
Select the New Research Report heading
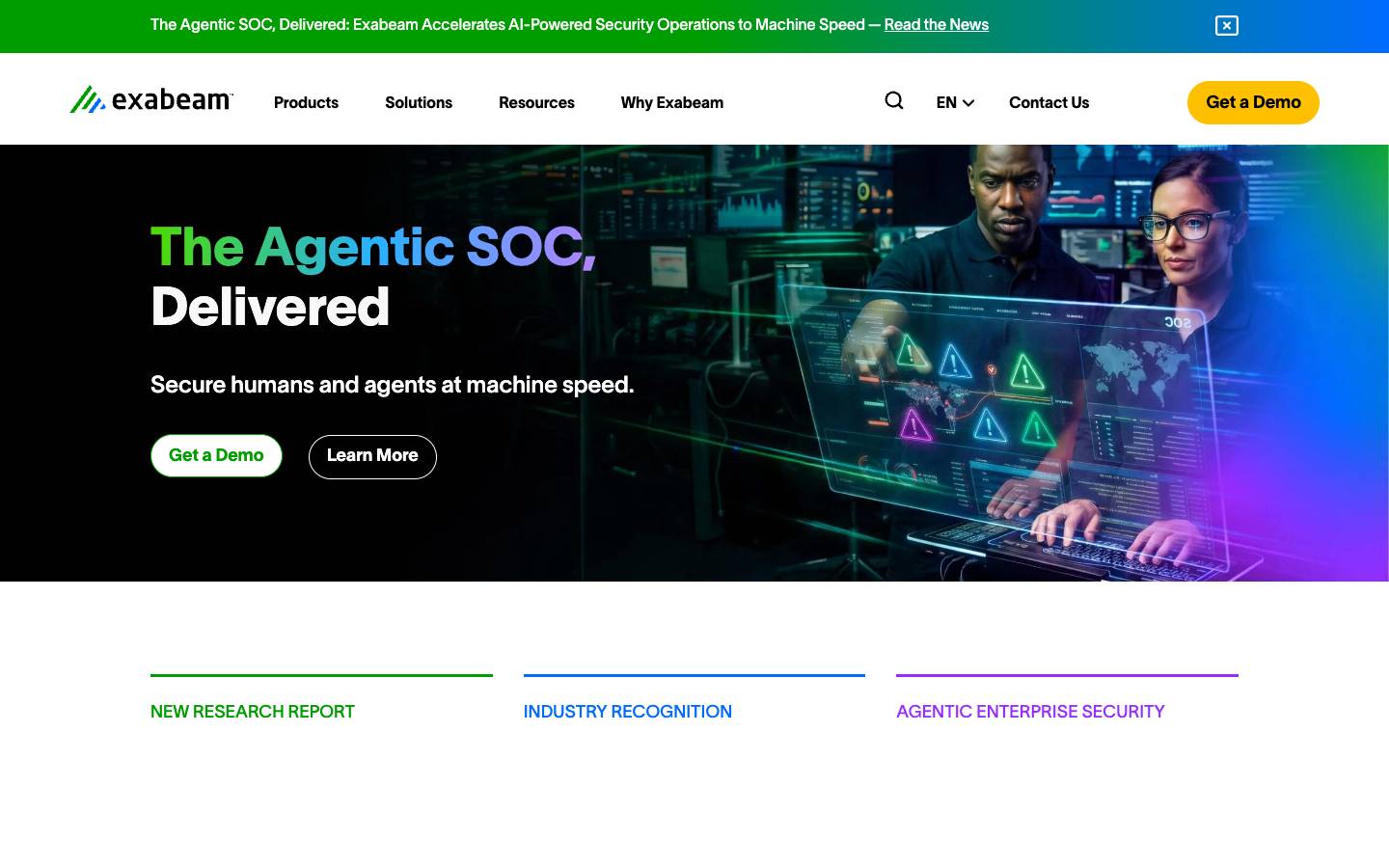tap(253, 712)
